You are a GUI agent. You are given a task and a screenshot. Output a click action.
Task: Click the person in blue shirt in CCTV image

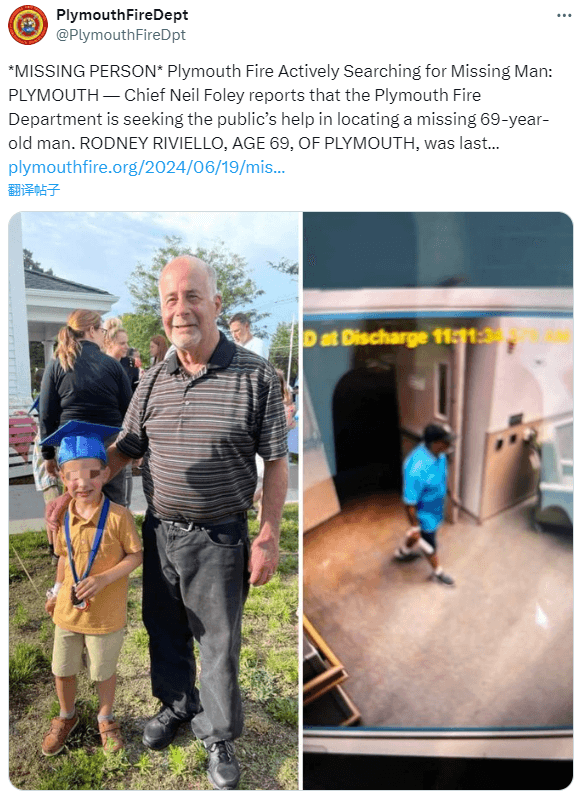pos(427,503)
